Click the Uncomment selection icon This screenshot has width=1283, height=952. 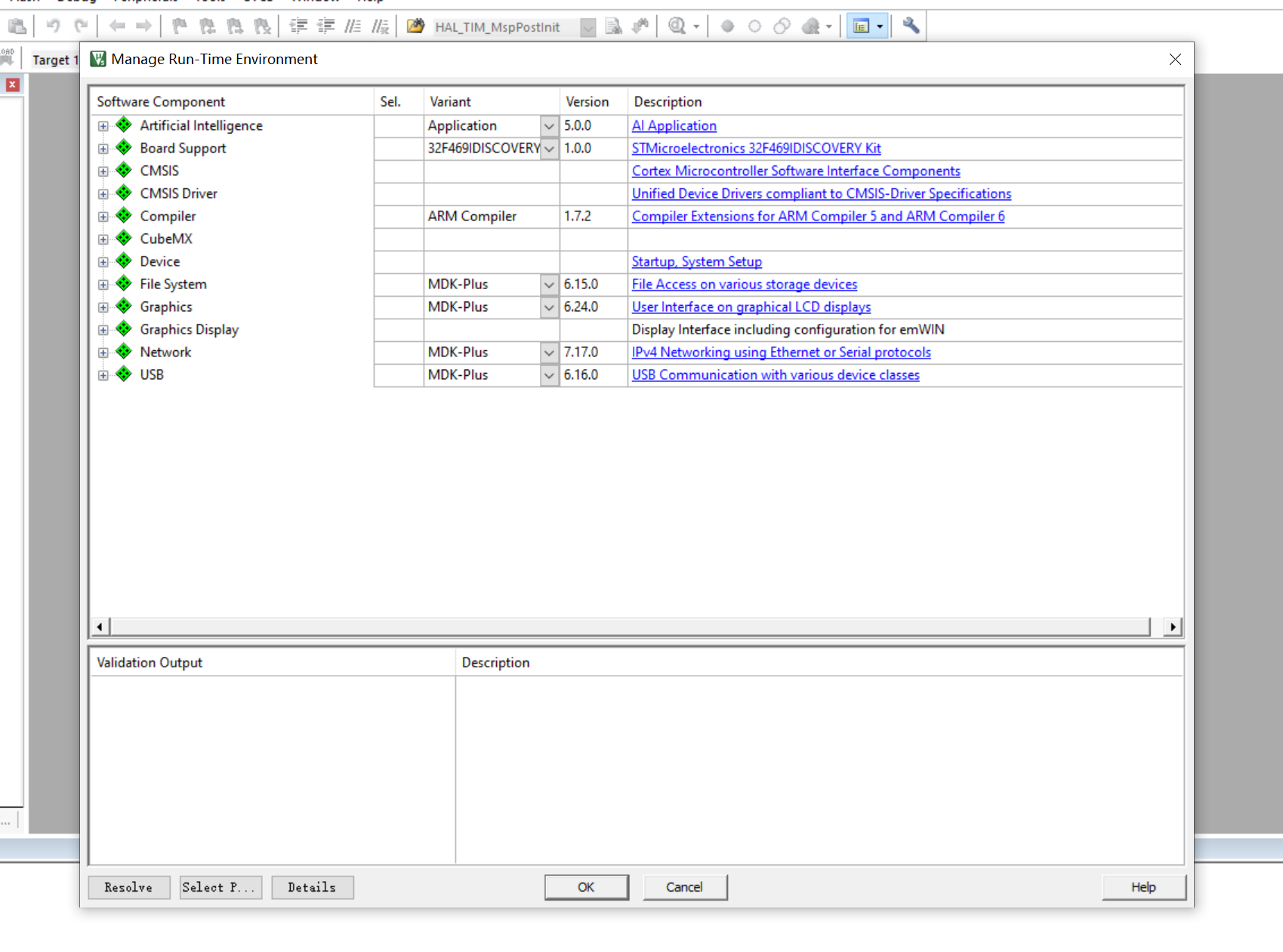click(x=381, y=26)
